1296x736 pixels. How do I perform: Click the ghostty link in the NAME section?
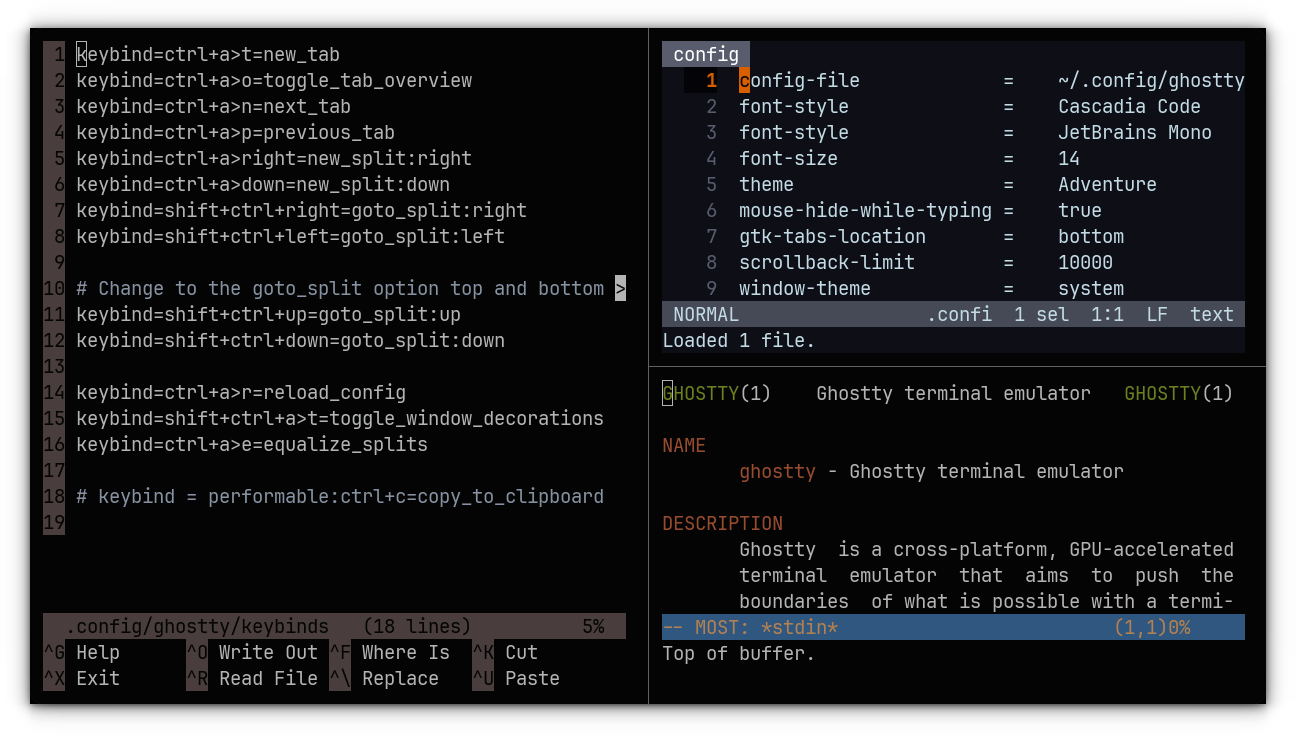coord(778,471)
